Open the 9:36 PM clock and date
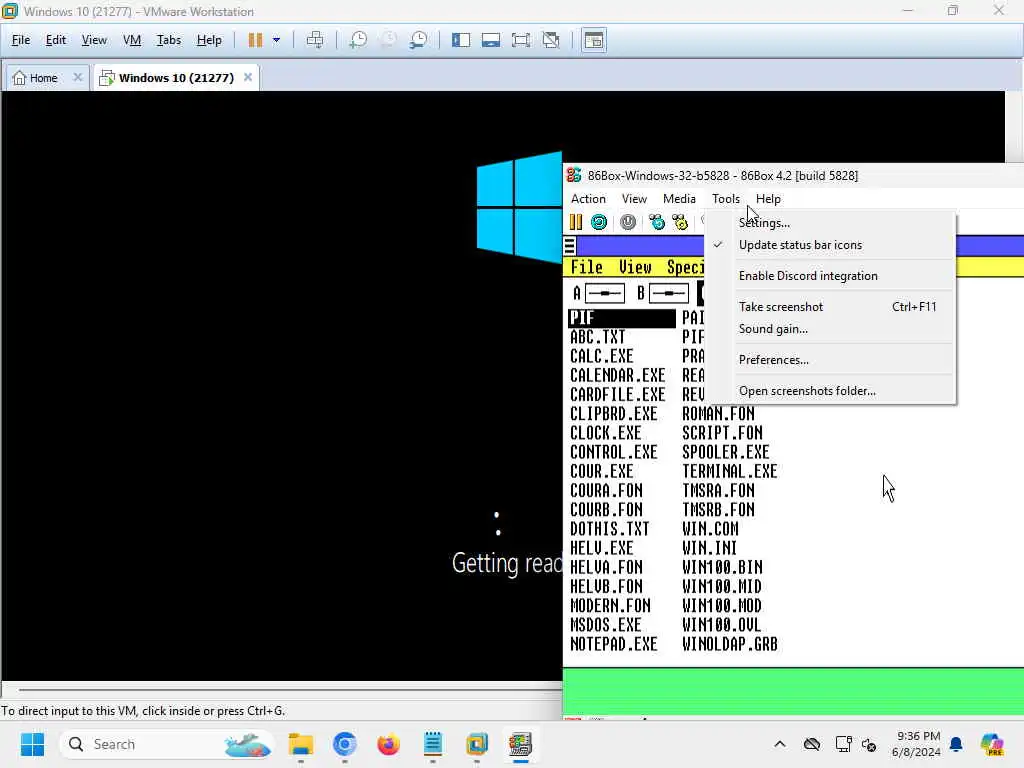This screenshot has height=768, width=1024. click(917, 744)
